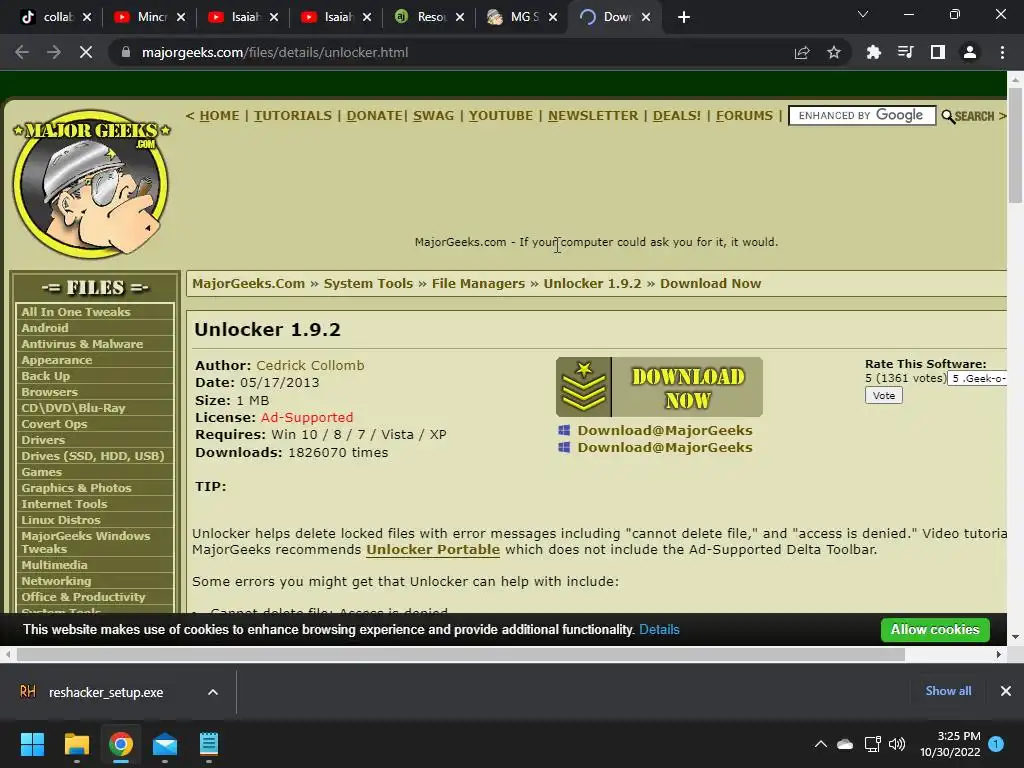Open the Extensions puzzle icon
Screen dimensions: 1024x768
[x=874, y=52]
